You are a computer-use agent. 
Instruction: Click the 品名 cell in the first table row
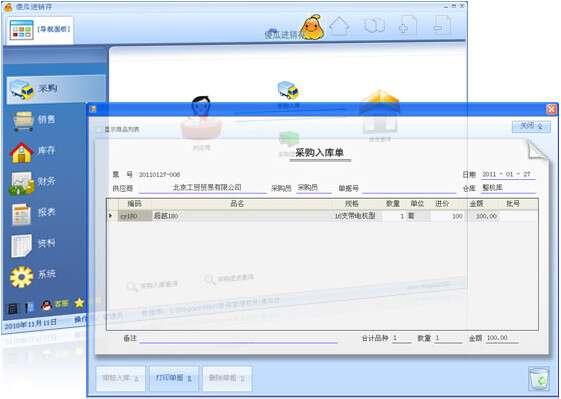[x=242, y=216]
